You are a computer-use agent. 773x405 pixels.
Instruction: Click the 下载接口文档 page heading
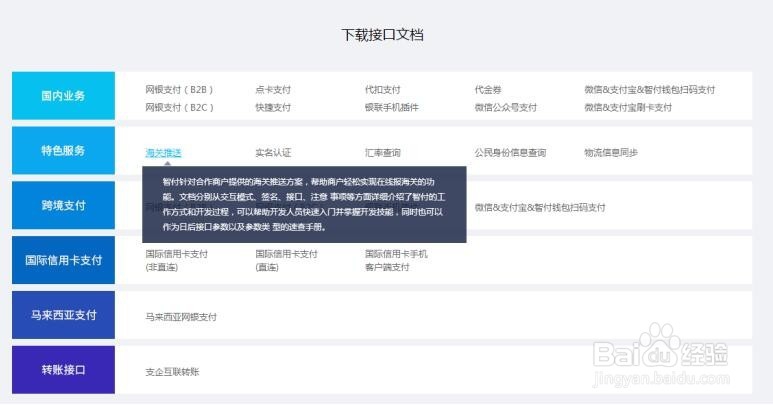point(383,34)
